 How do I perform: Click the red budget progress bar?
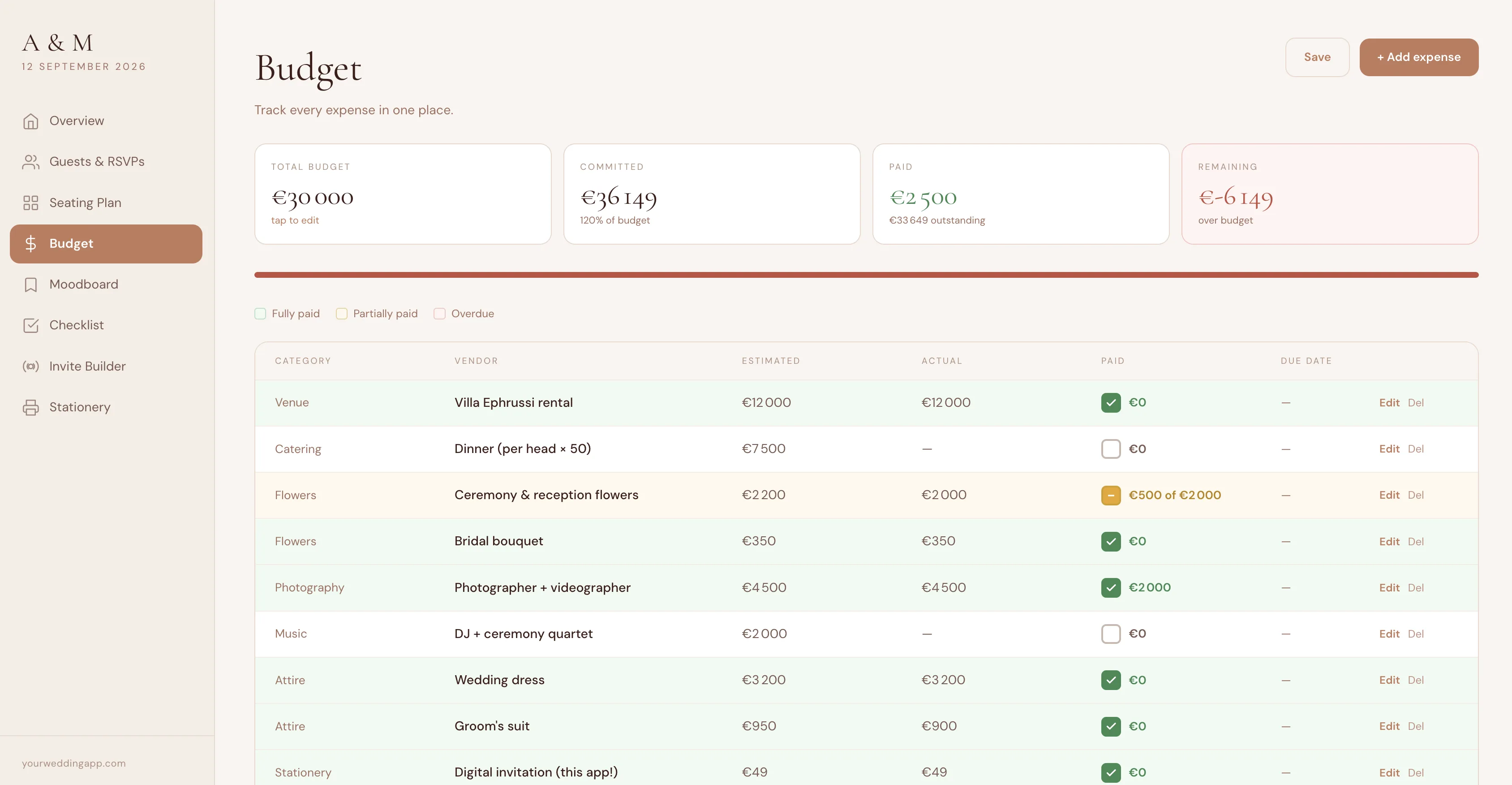(x=866, y=275)
